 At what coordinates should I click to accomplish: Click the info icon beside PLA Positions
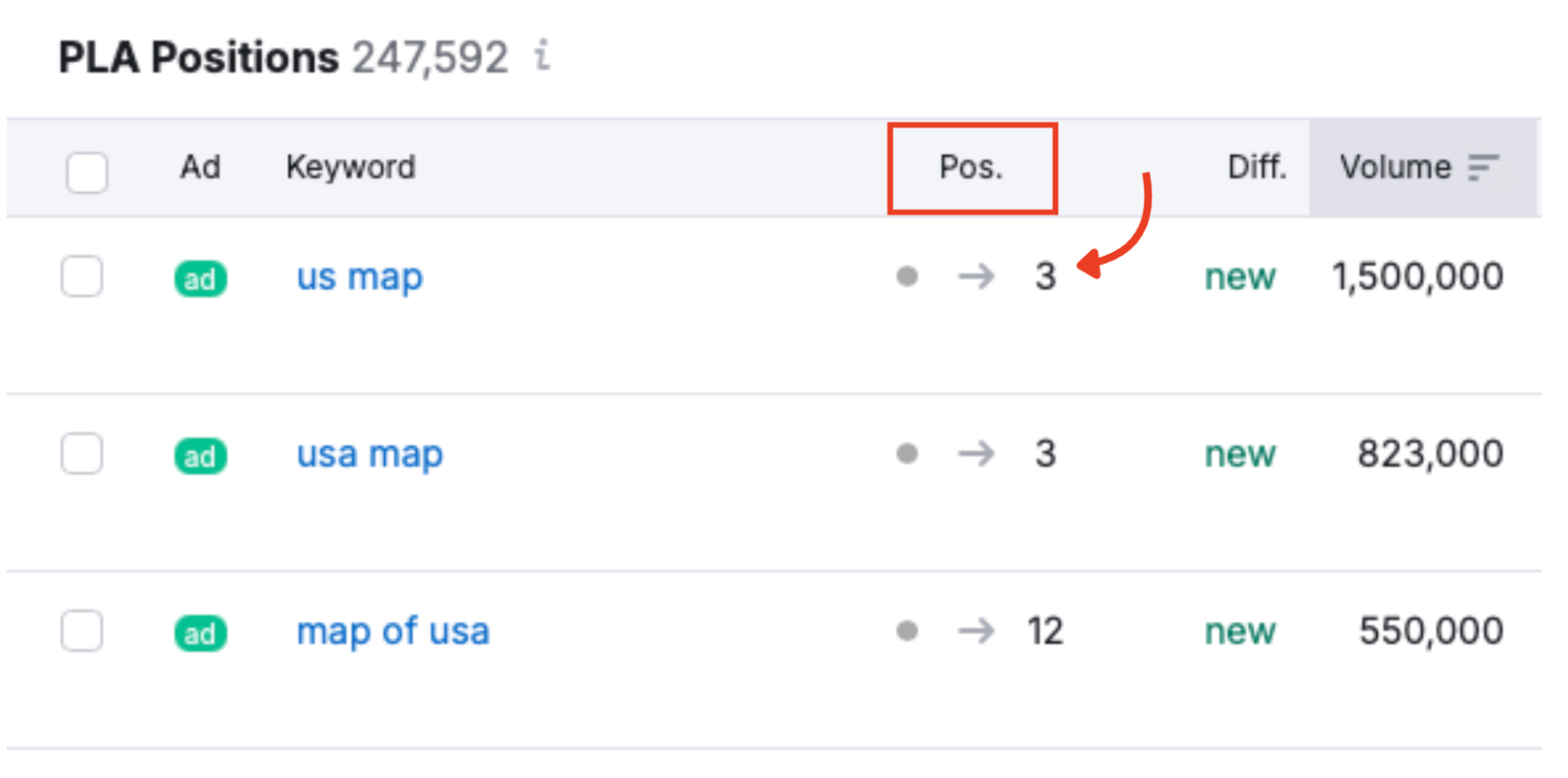click(x=542, y=56)
